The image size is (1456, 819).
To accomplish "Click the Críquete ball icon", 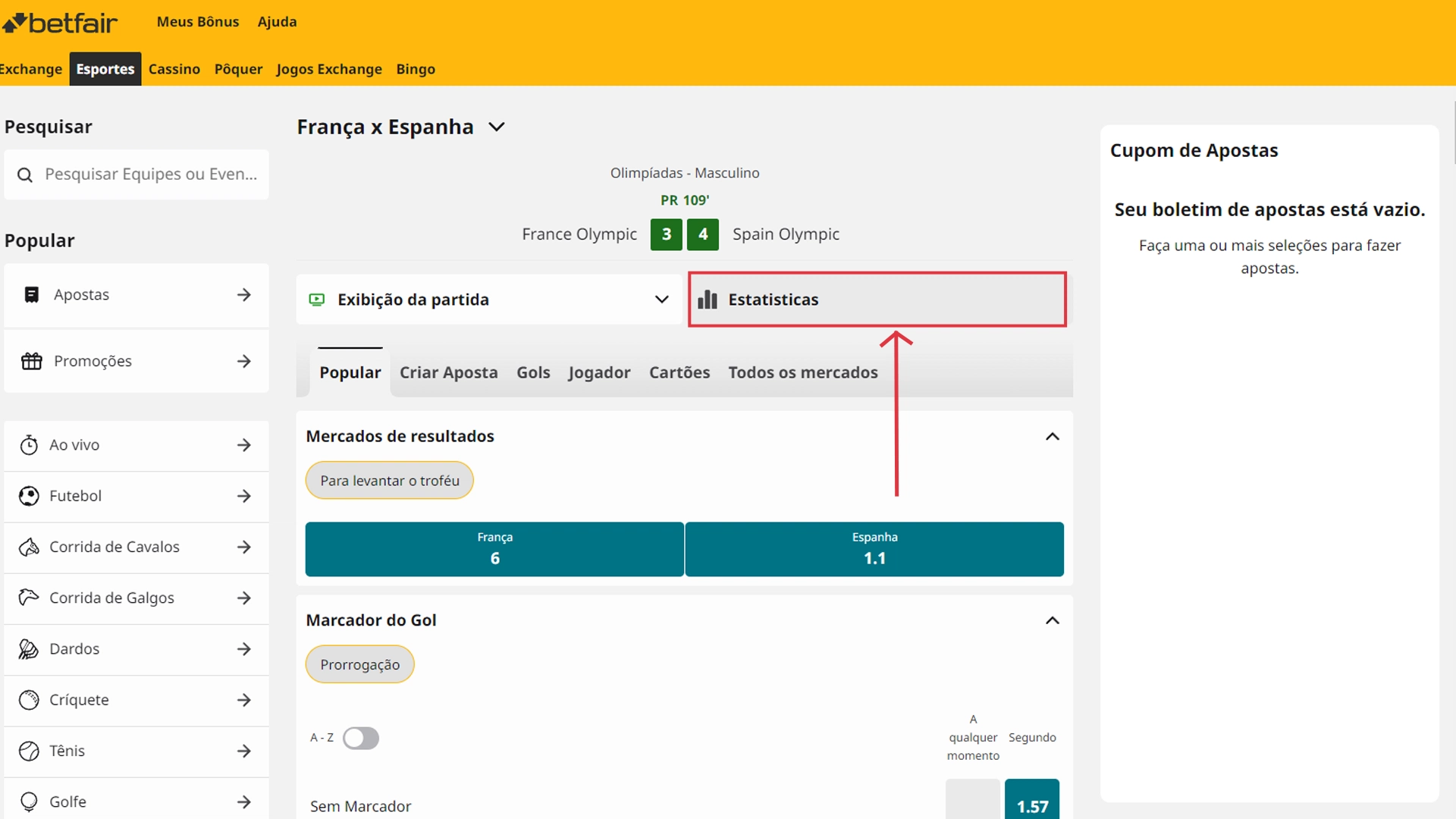I will click(x=29, y=700).
